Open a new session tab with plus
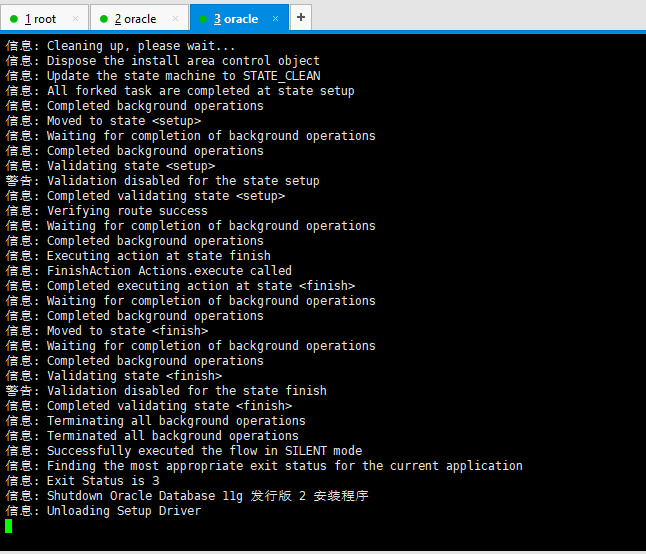The image size is (646, 554). (301, 17)
